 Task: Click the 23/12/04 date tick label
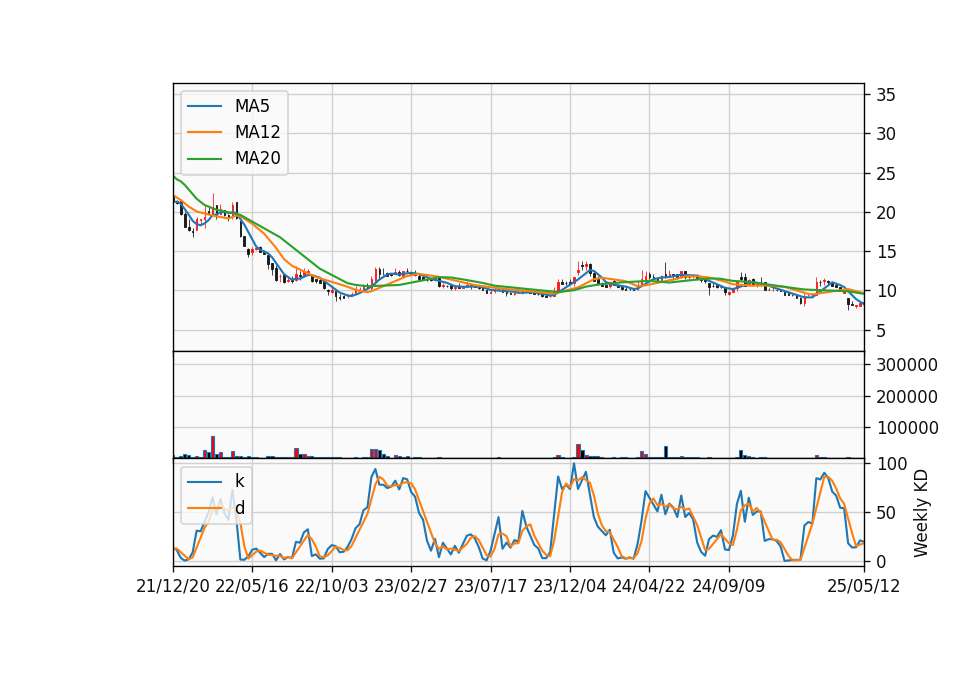(x=570, y=586)
